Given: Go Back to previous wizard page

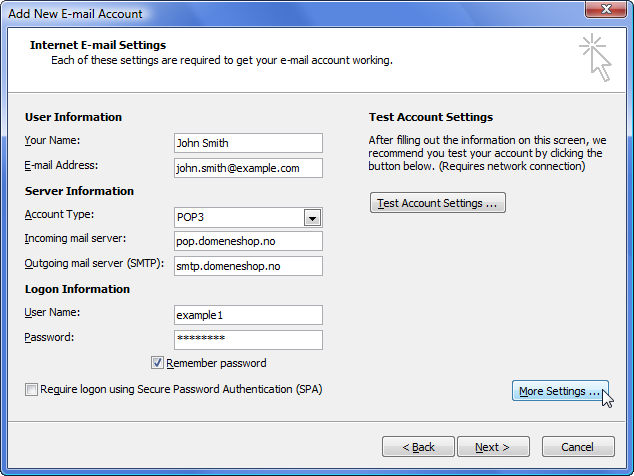Looking at the screenshot, I should [x=418, y=446].
